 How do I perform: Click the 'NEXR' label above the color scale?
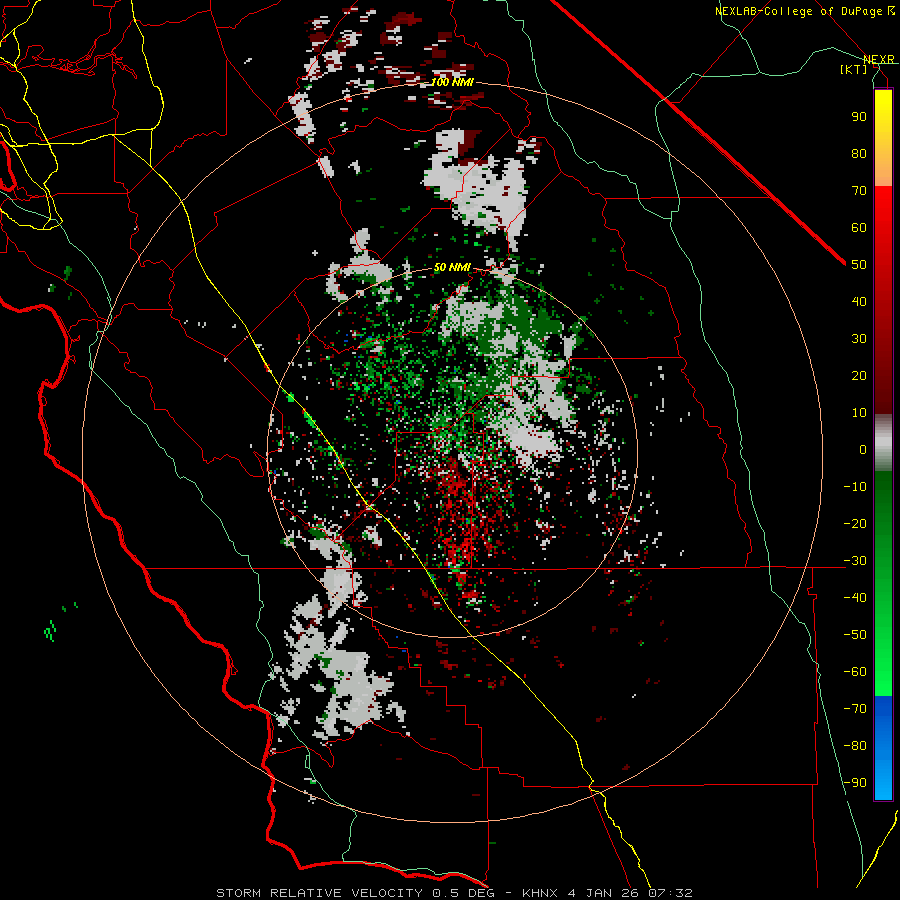[x=879, y=59]
